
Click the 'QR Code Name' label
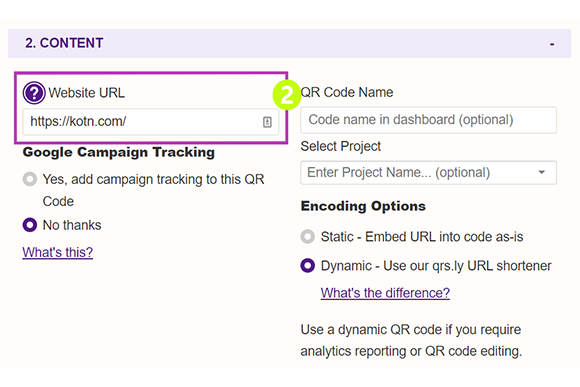(347, 92)
